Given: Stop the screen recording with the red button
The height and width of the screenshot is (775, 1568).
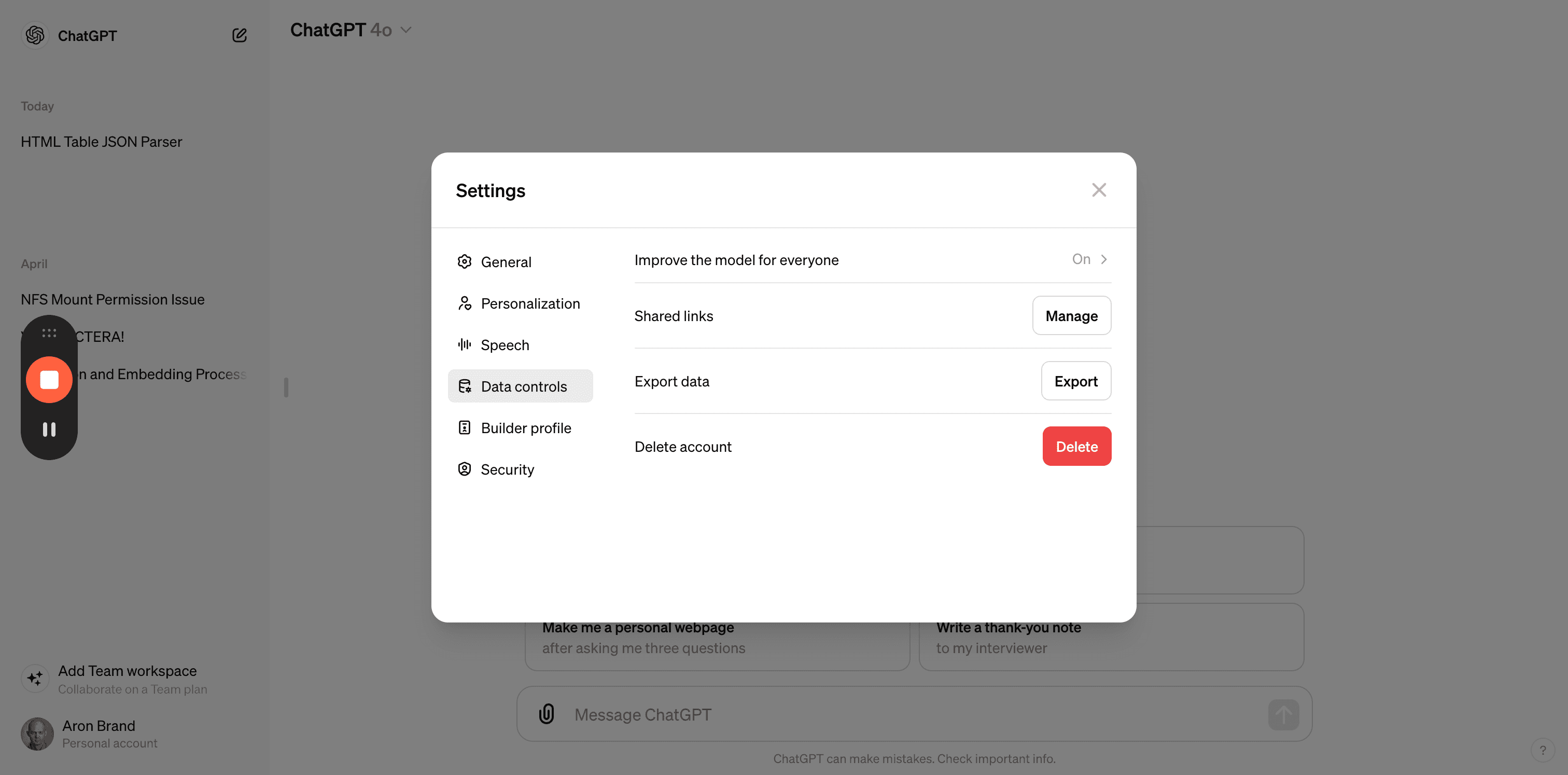Looking at the screenshot, I should coord(49,380).
